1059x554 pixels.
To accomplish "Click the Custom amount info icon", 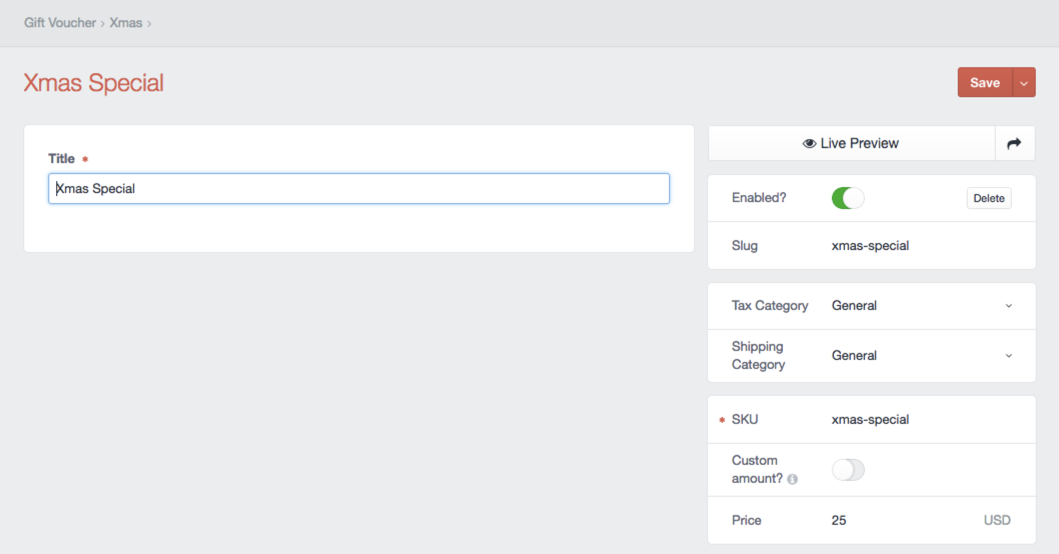I will tap(792, 480).
